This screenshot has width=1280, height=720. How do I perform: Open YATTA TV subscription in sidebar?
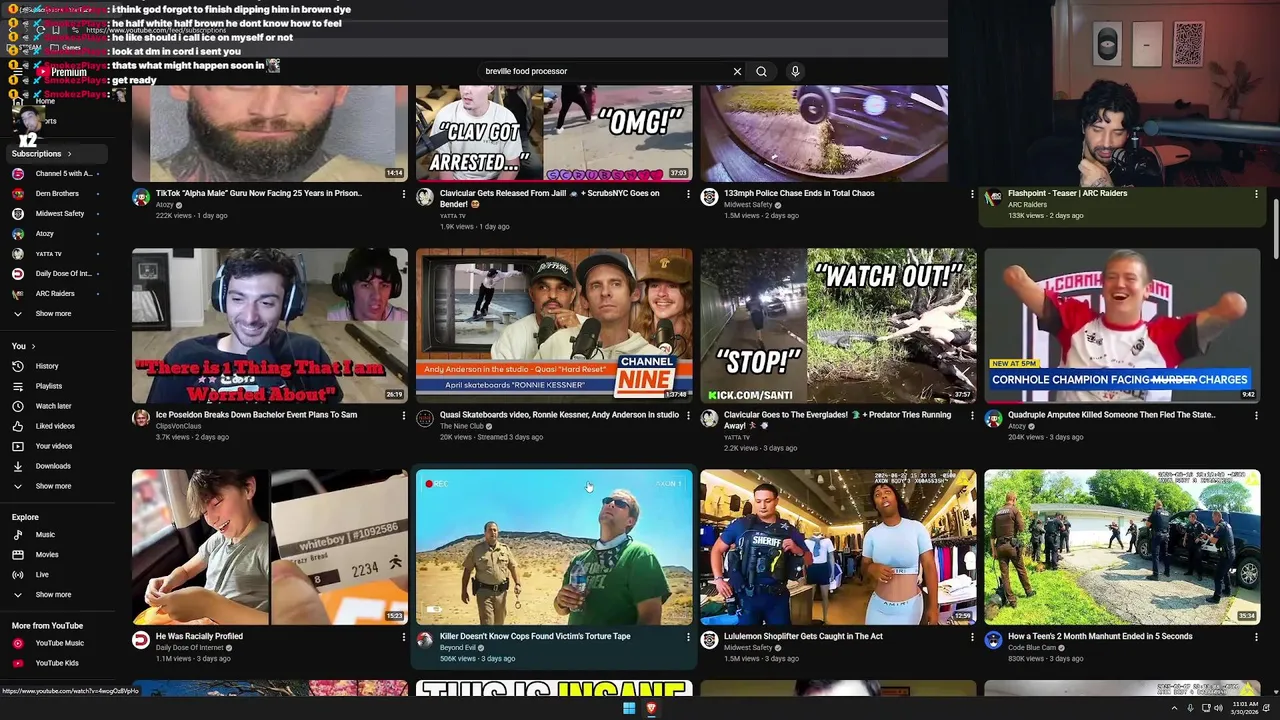58,253
